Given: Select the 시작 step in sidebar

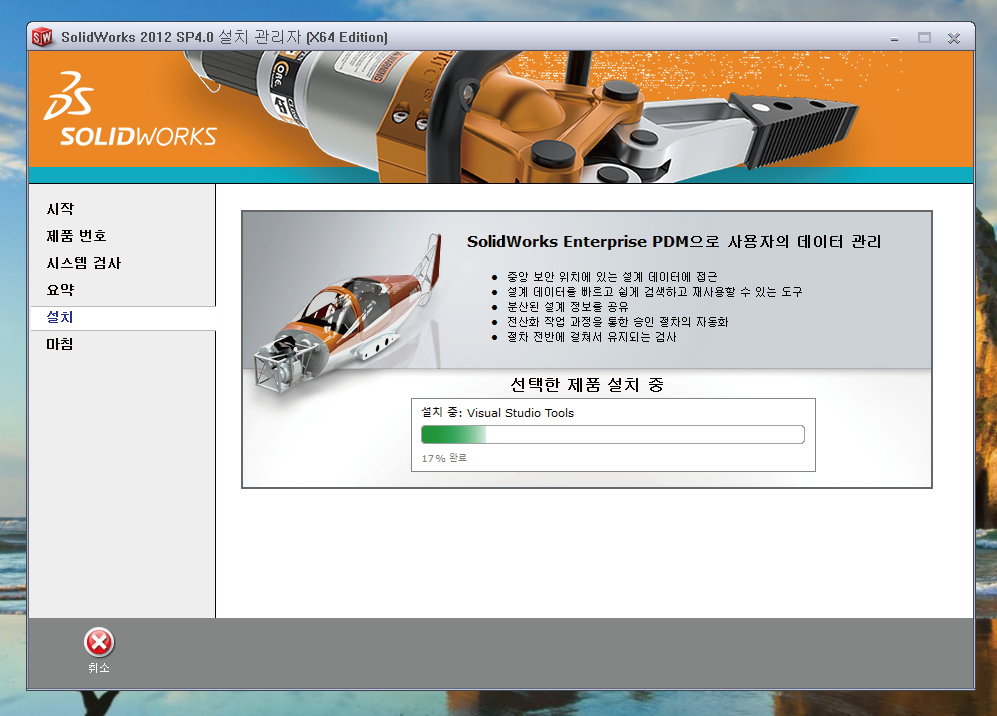Looking at the screenshot, I should (x=60, y=209).
